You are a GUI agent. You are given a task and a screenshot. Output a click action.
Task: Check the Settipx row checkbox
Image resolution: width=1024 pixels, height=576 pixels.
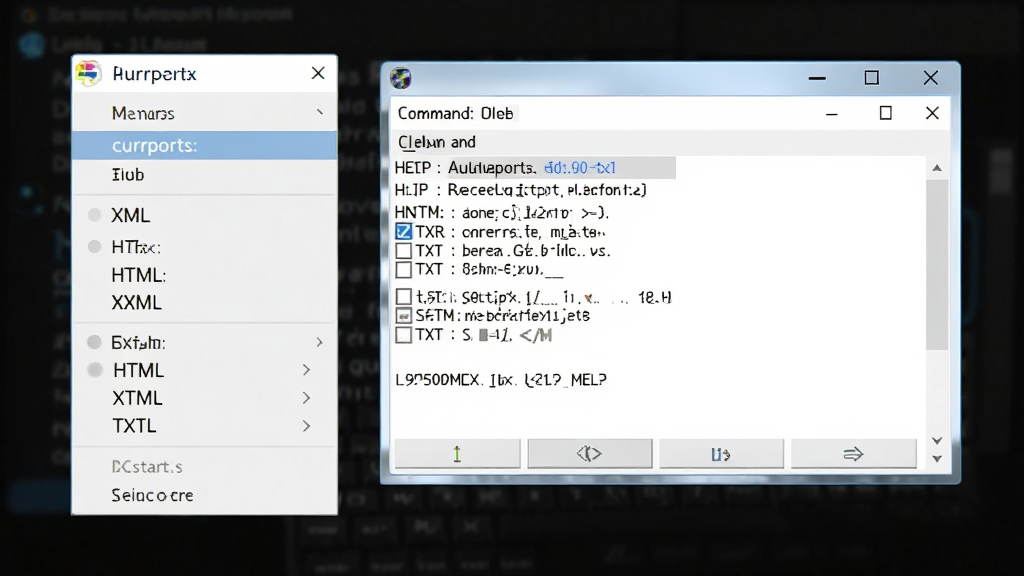click(x=404, y=297)
